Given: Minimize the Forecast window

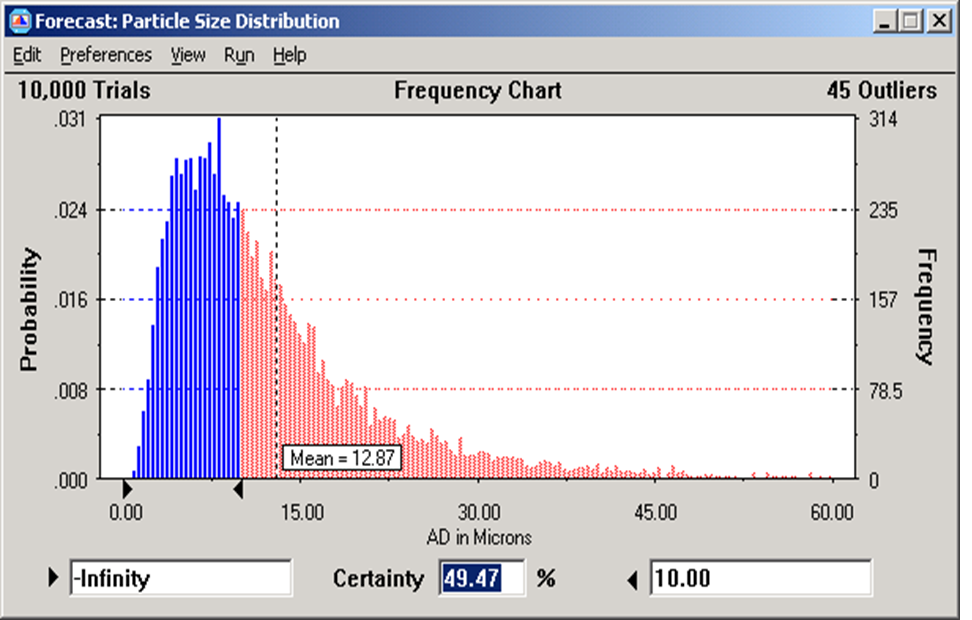Looking at the screenshot, I should [x=885, y=22].
